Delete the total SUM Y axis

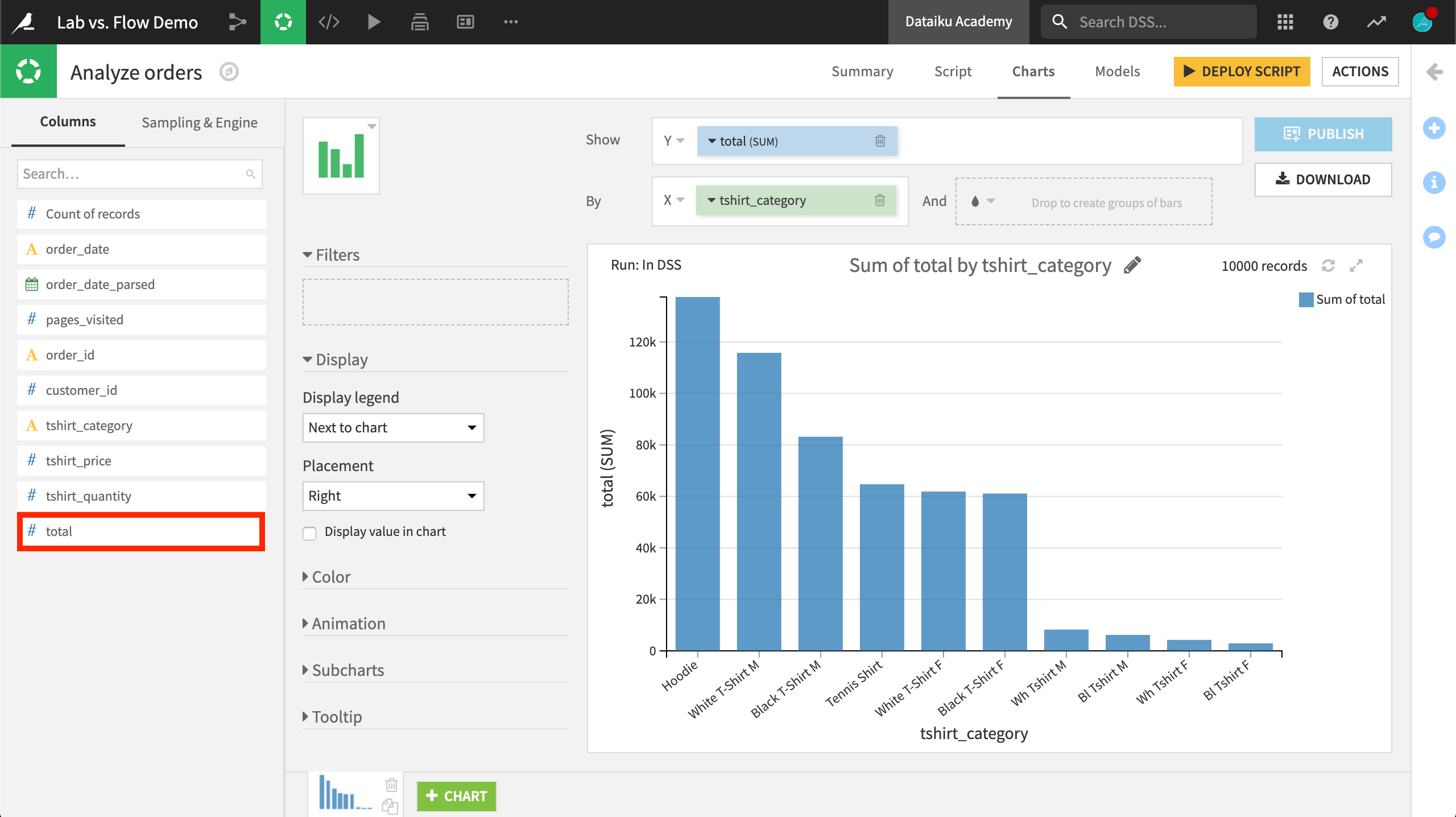click(880, 141)
